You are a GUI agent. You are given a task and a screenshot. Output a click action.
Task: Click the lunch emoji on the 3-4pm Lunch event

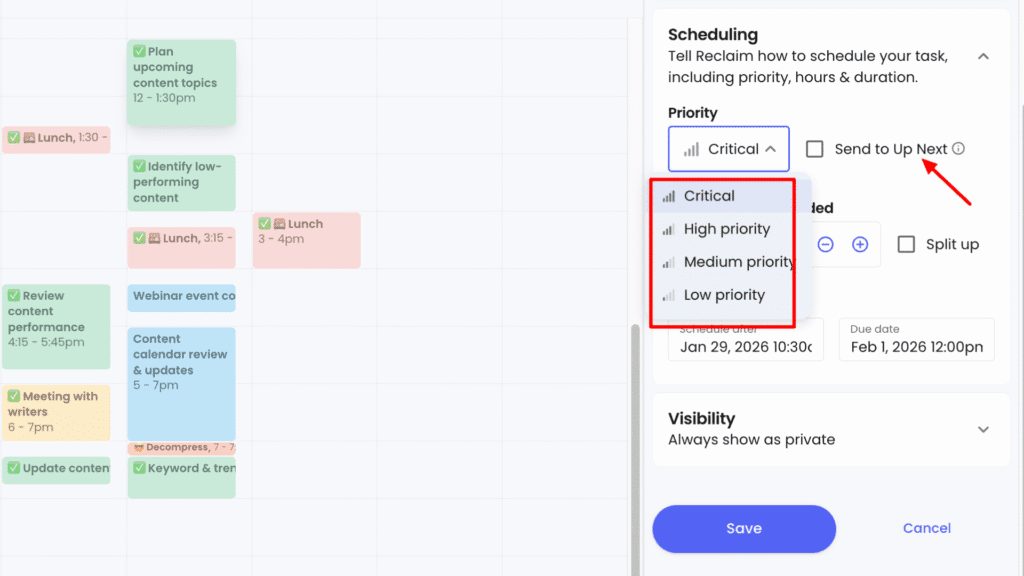282,223
